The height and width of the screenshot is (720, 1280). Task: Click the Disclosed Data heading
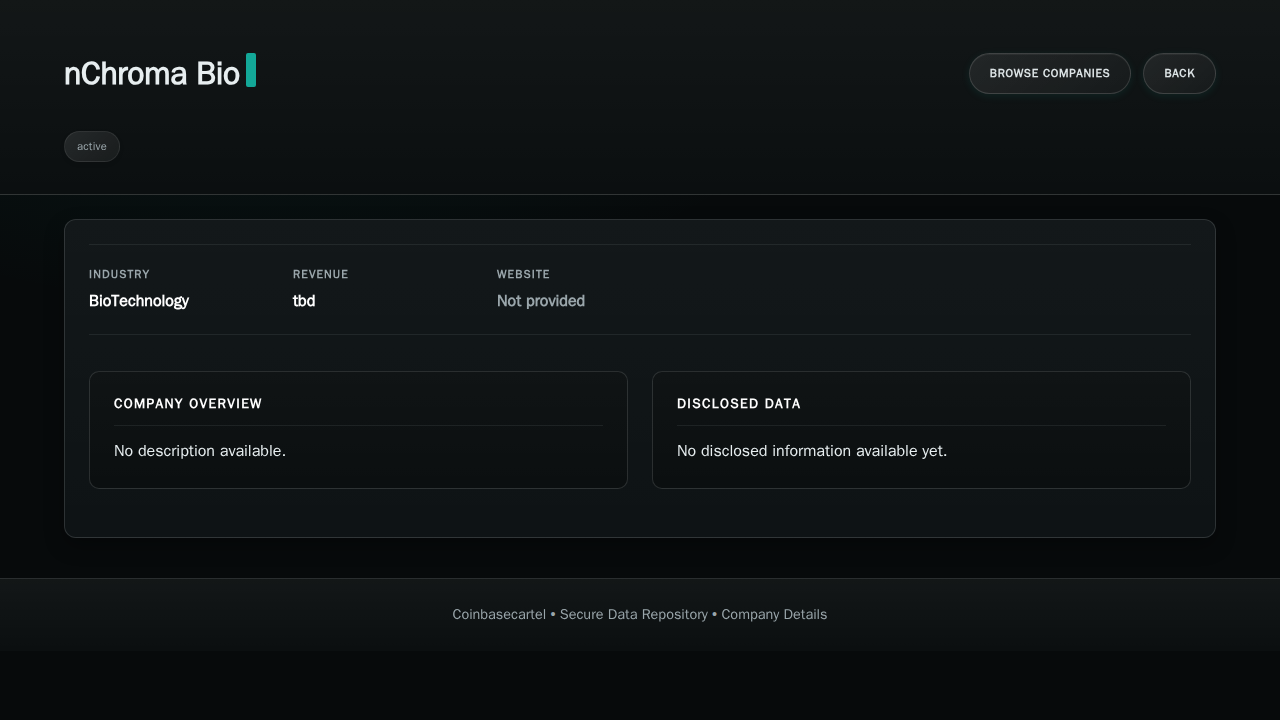739,404
